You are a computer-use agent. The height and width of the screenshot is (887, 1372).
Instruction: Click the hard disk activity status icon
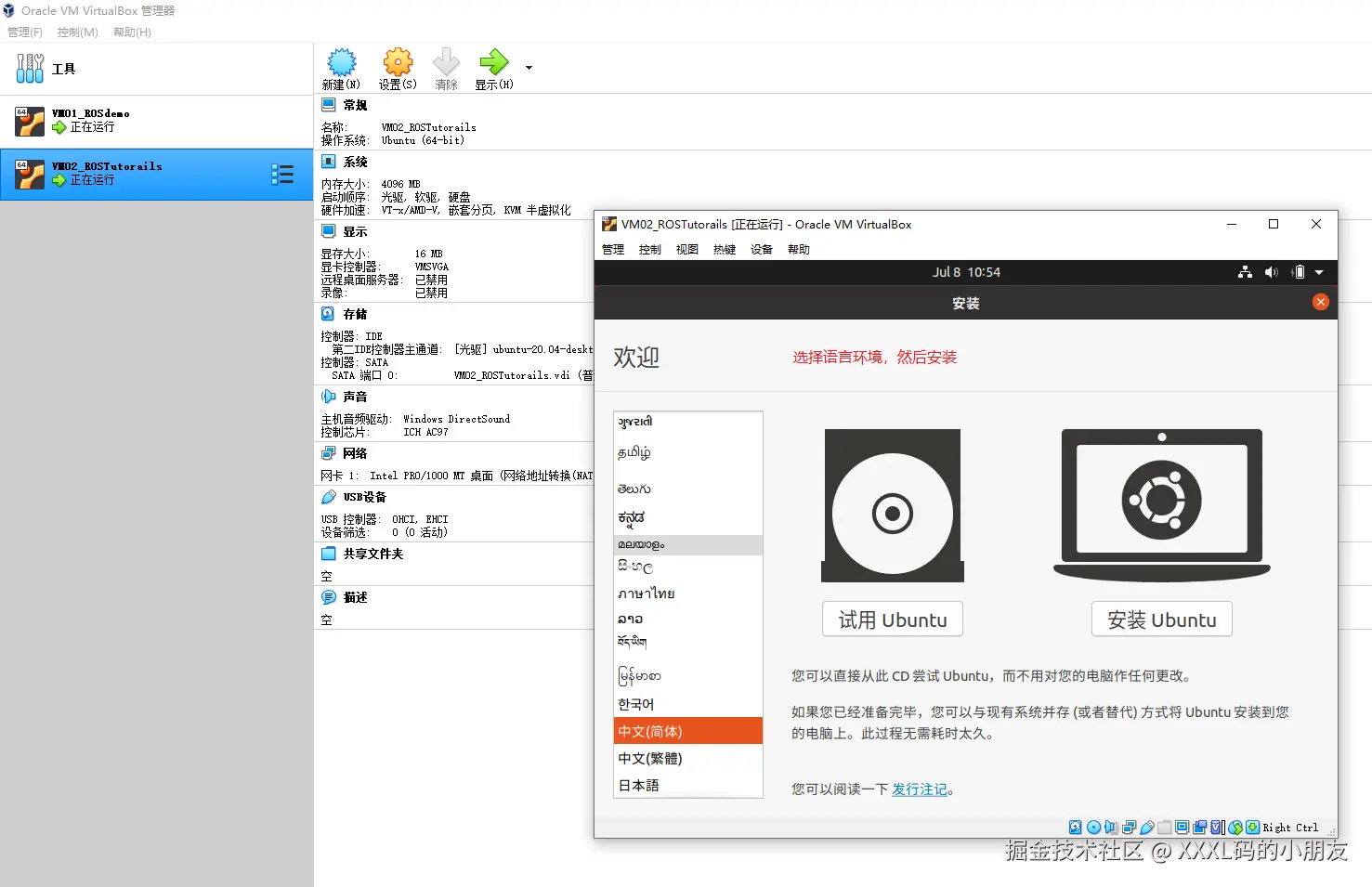point(1075,827)
